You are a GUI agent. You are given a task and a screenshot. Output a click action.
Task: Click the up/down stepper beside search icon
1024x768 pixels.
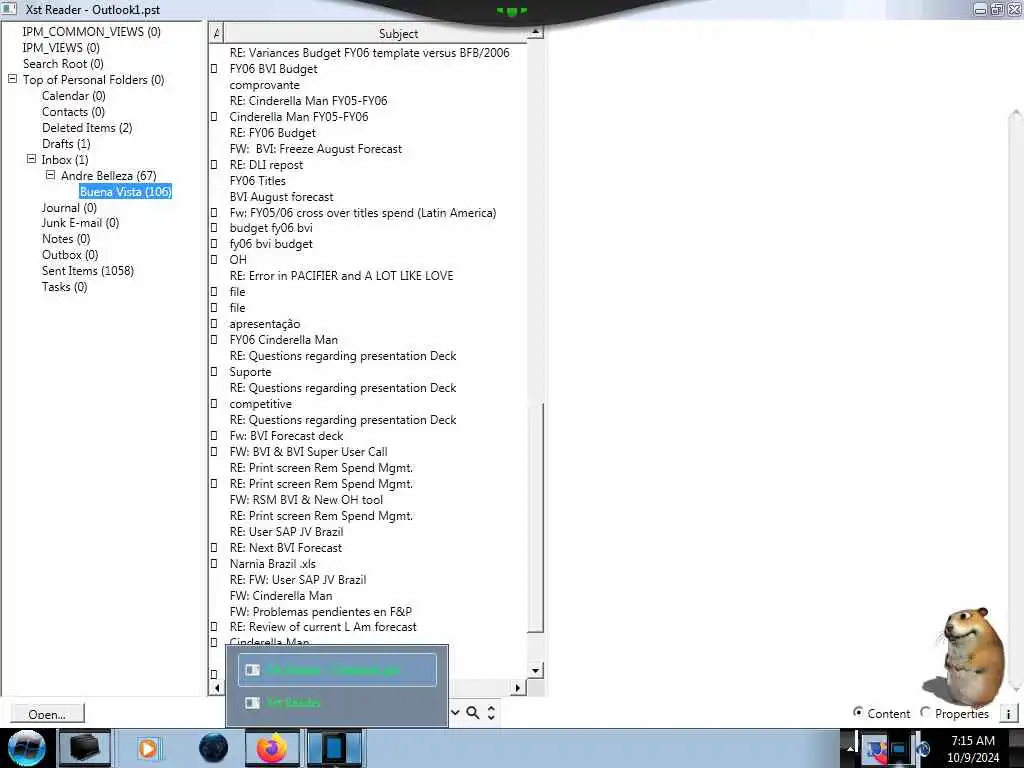[491, 713]
